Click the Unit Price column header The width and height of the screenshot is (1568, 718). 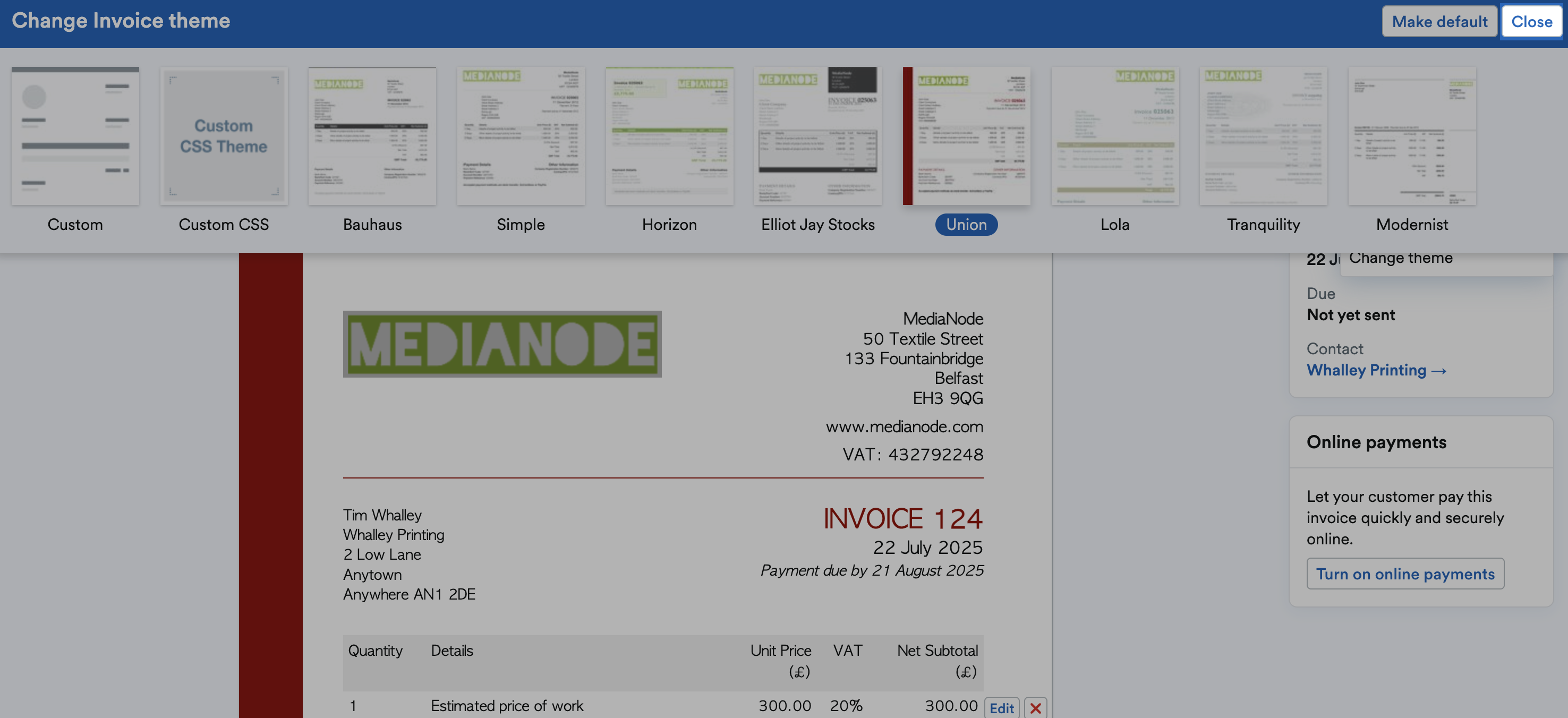click(x=780, y=661)
